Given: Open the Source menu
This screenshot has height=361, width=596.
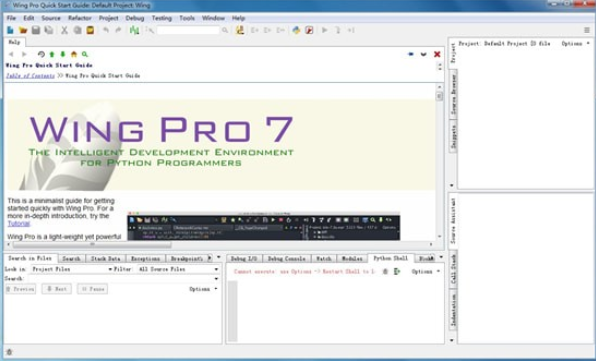Looking at the screenshot, I should (x=51, y=18).
